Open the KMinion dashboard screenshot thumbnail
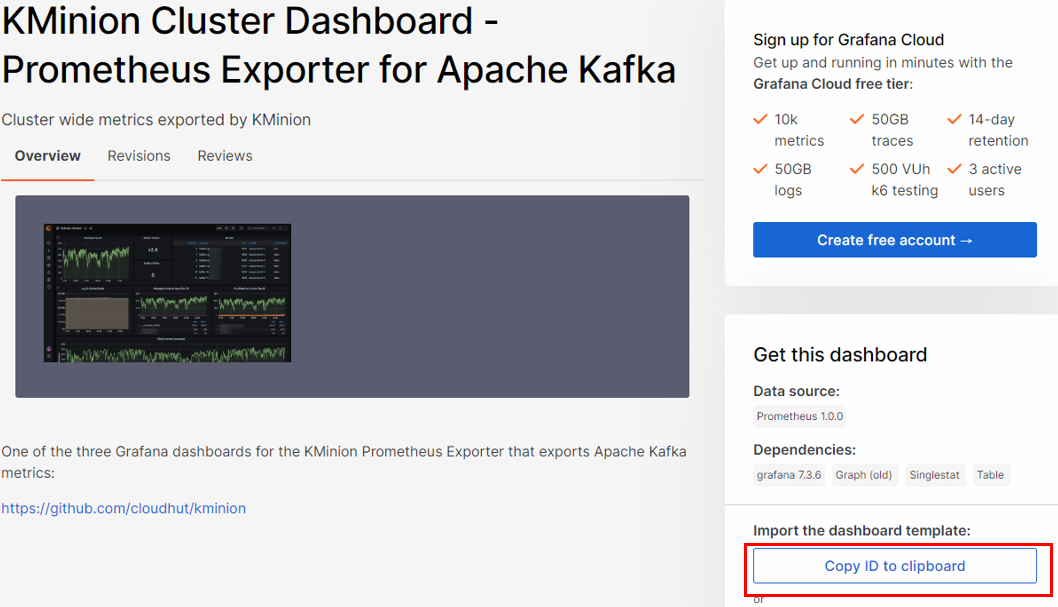The image size is (1058, 607). [167, 293]
